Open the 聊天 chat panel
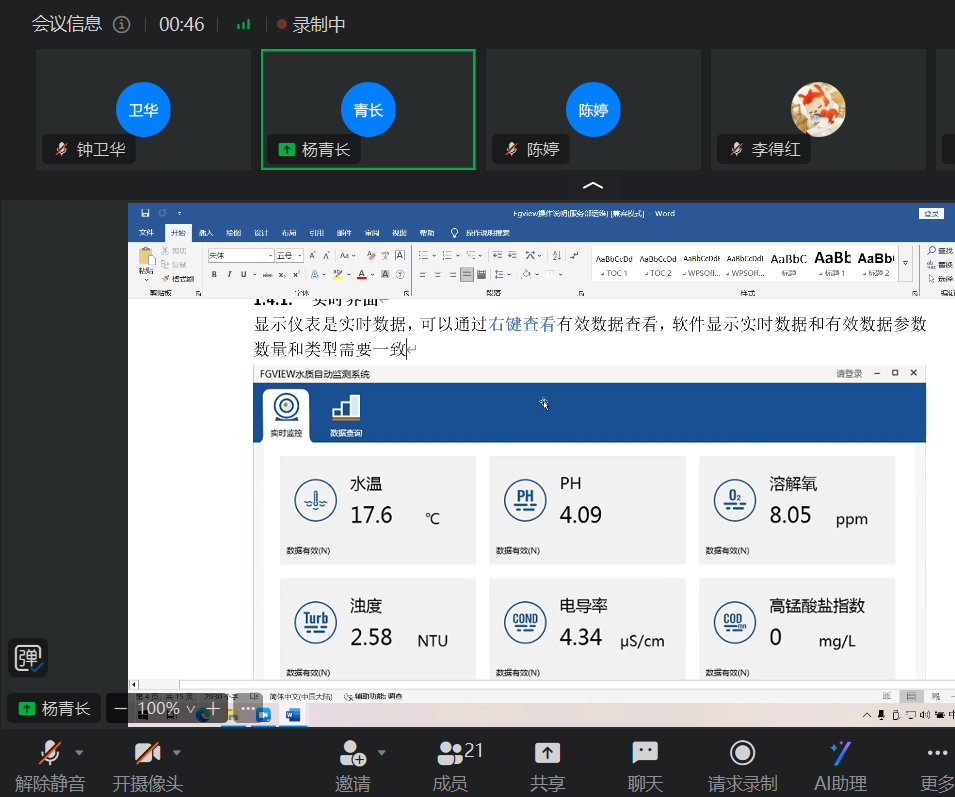 (x=644, y=752)
